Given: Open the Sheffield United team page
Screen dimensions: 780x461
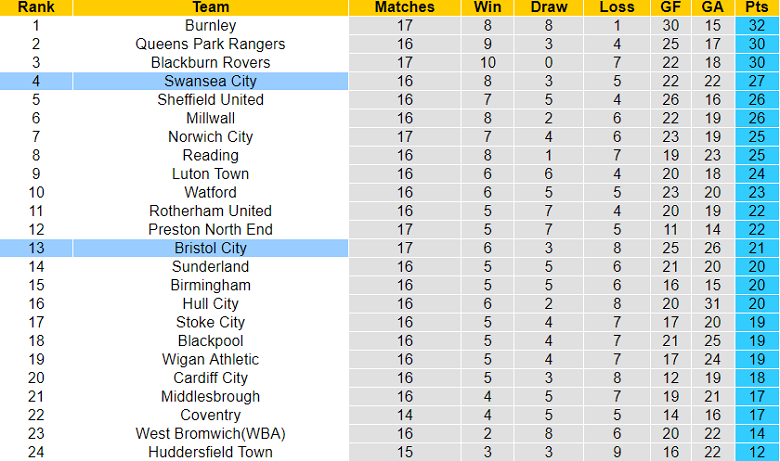Looking at the screenshot, I should pyautogui.click(x=210, y=99).
